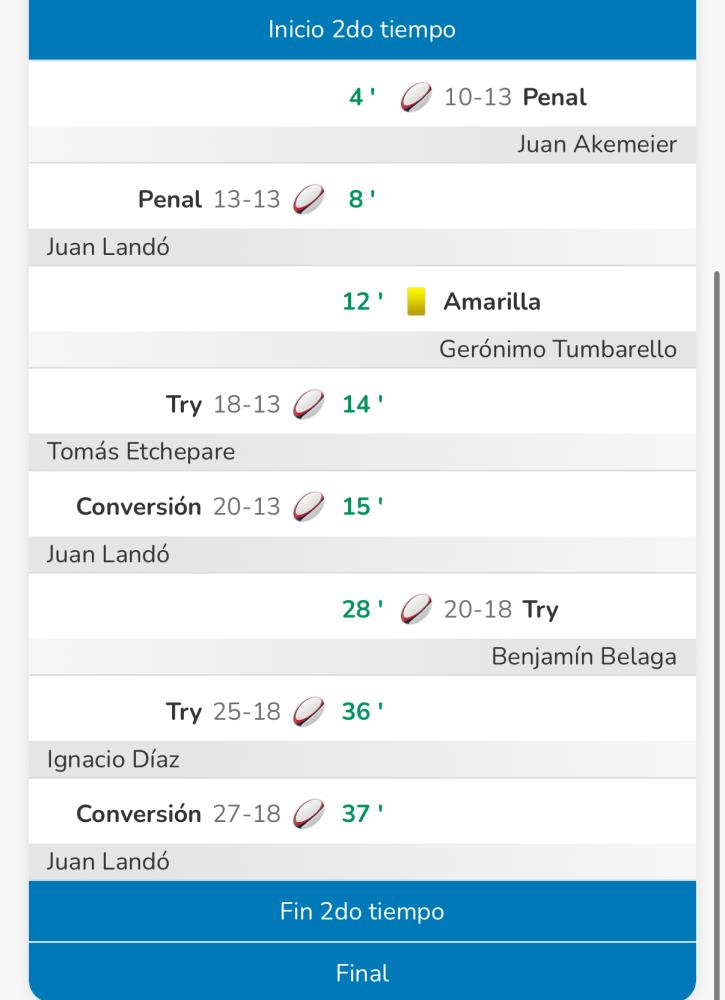Viewport: 725px width, 1000px height.
Task: Tap the yellow card icon at 12'
Action: [x=416, y=302]
